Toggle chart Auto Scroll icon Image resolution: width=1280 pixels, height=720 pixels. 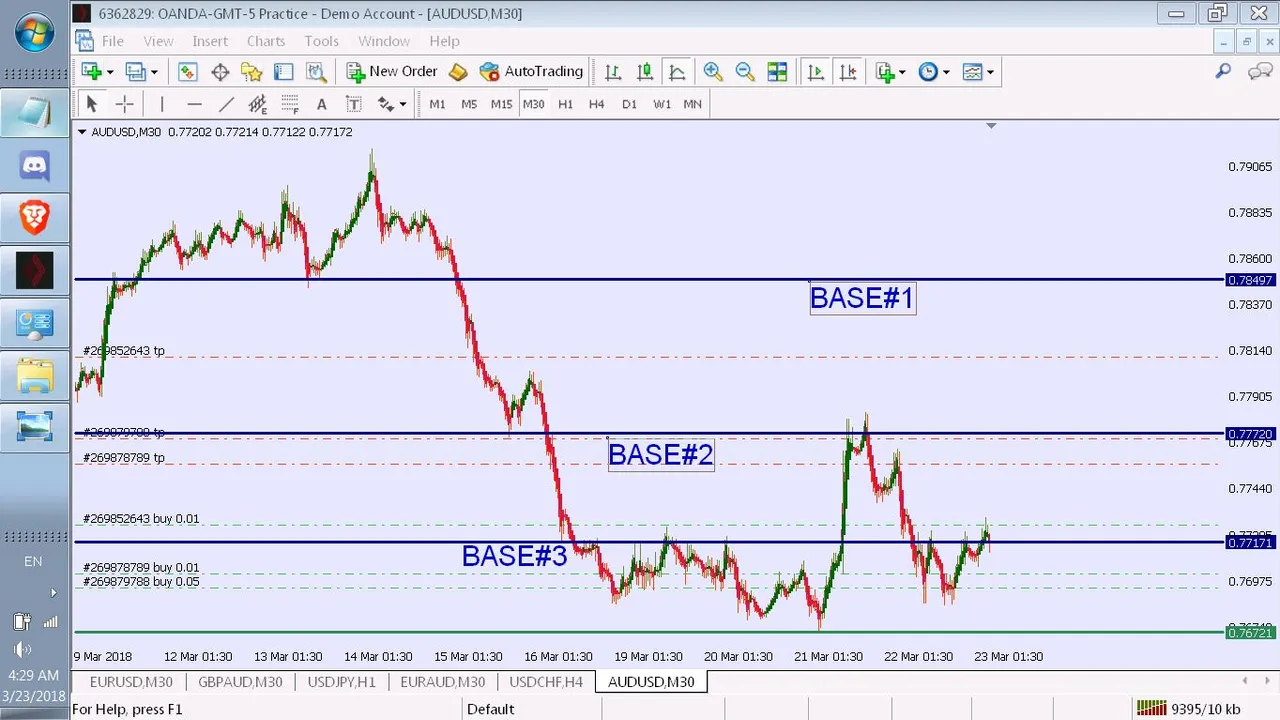click(x=815, y=71)
